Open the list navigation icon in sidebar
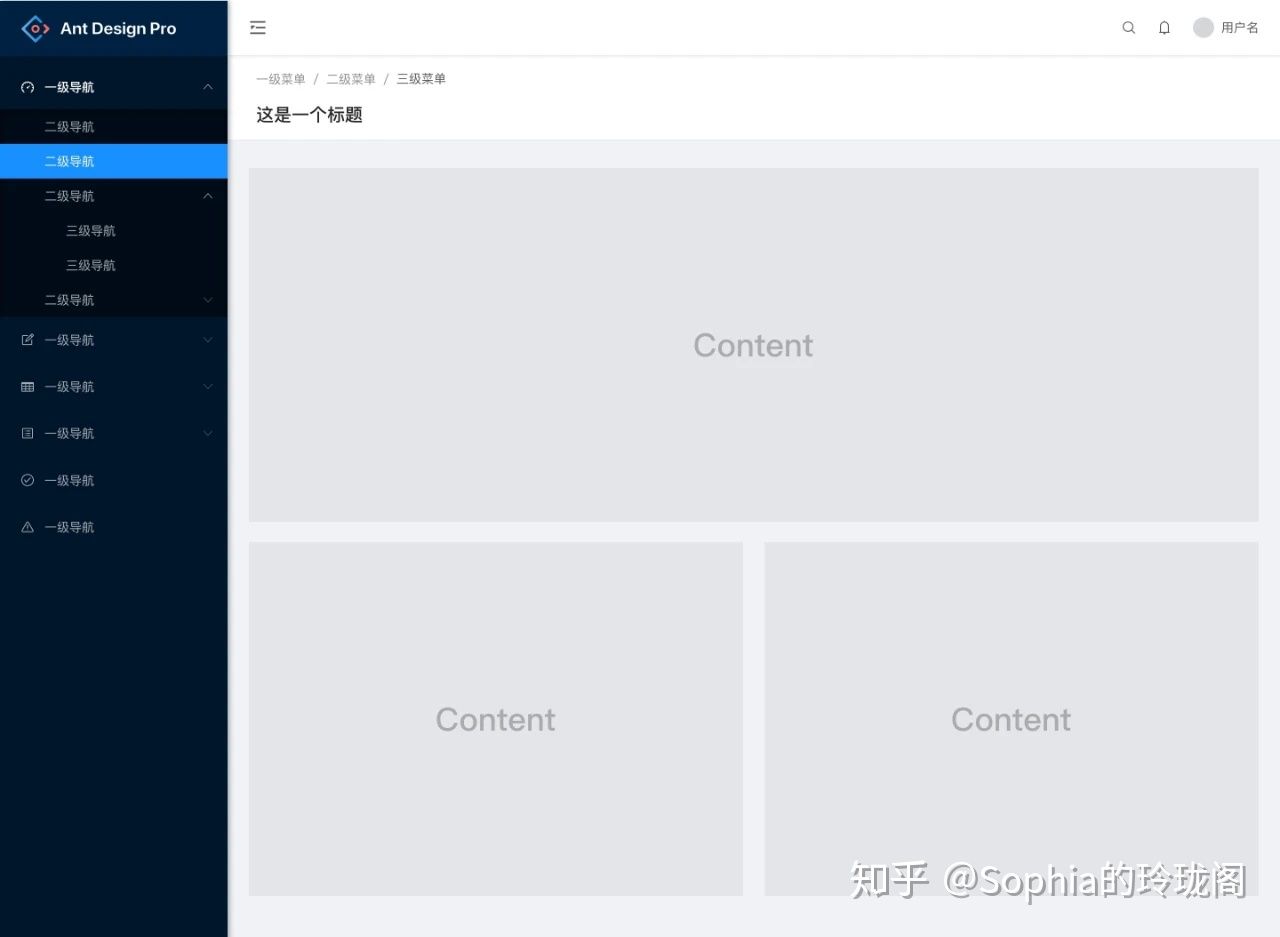 [27, 433]
